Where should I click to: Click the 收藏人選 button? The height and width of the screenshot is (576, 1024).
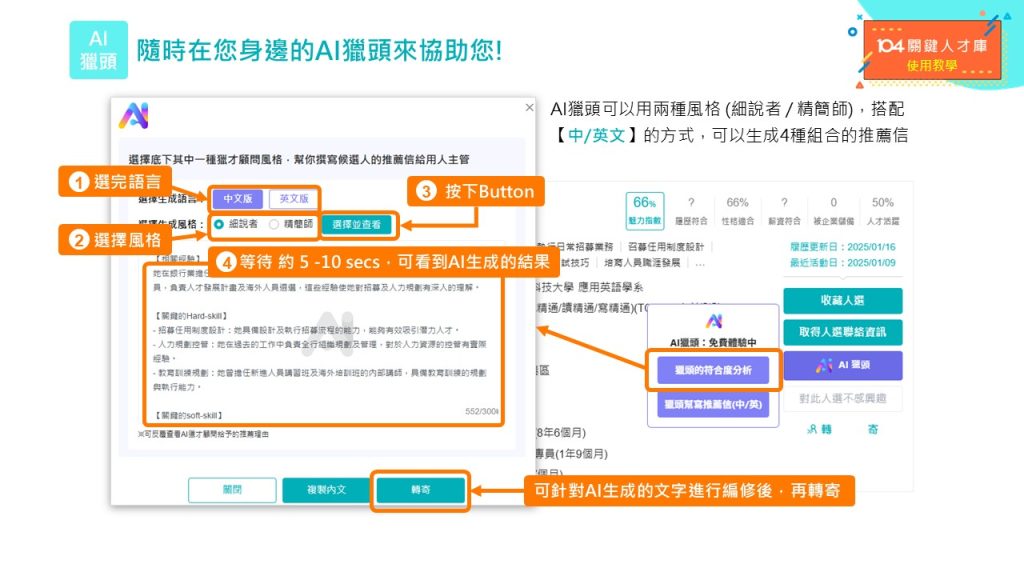(x=842, y=301)
